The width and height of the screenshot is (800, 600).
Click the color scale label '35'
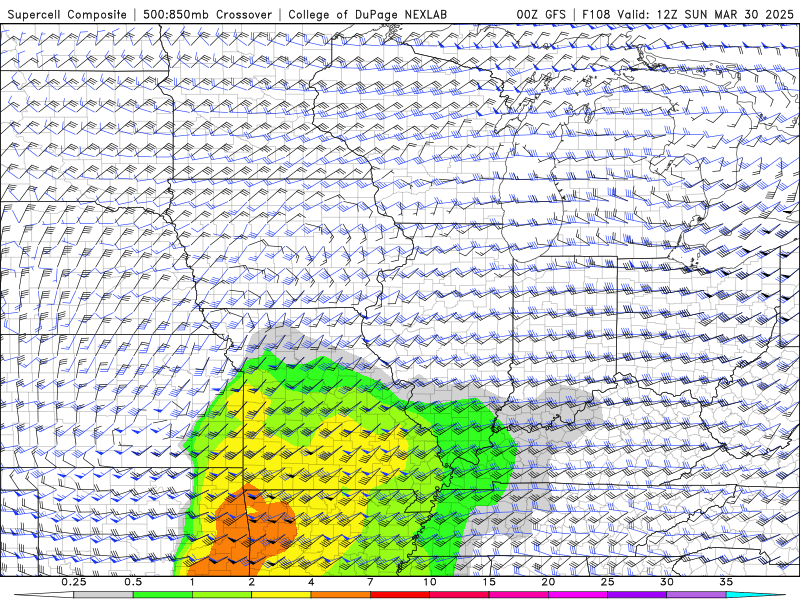tap(726, 582)
